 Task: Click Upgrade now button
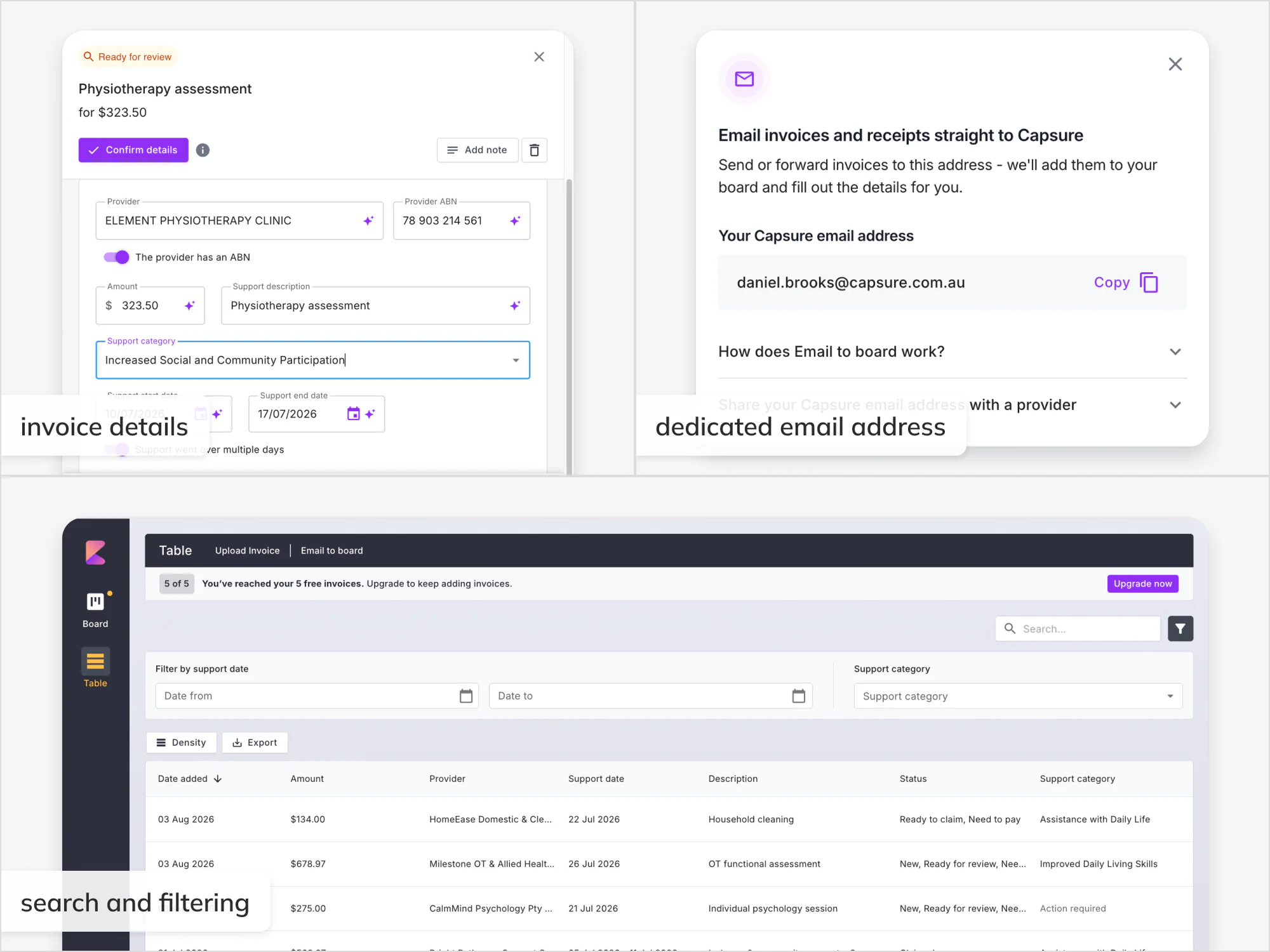(x=1143, y=584)
